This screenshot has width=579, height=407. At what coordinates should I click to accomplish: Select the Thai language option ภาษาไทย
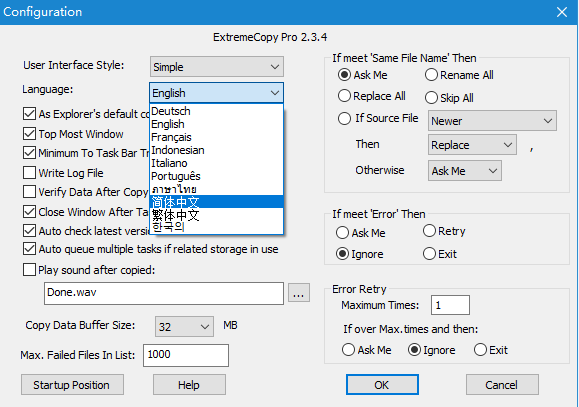[x=217, y=189]
